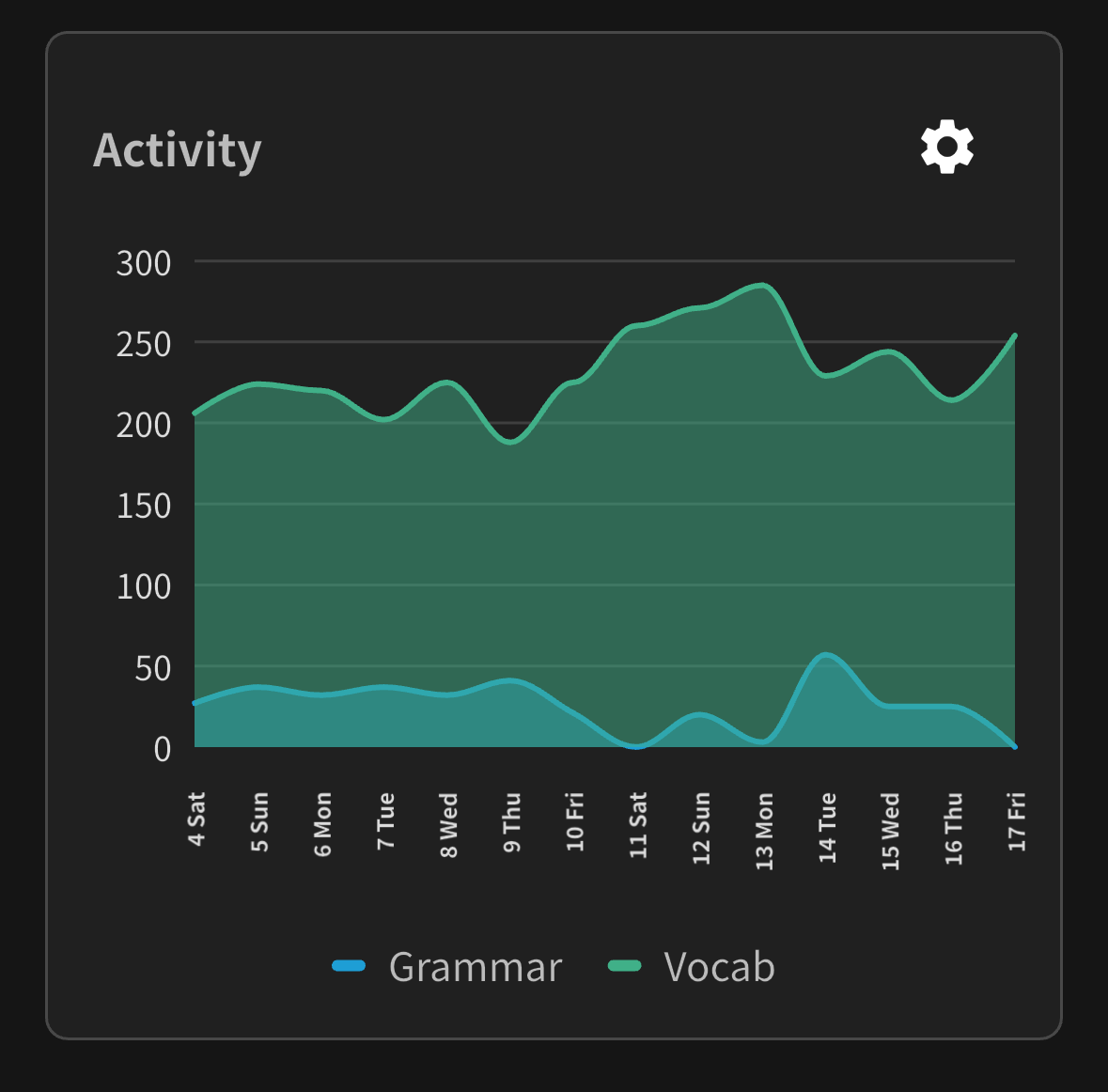
Task: Select the 7 Tue date label
Action: coord(386,822)
